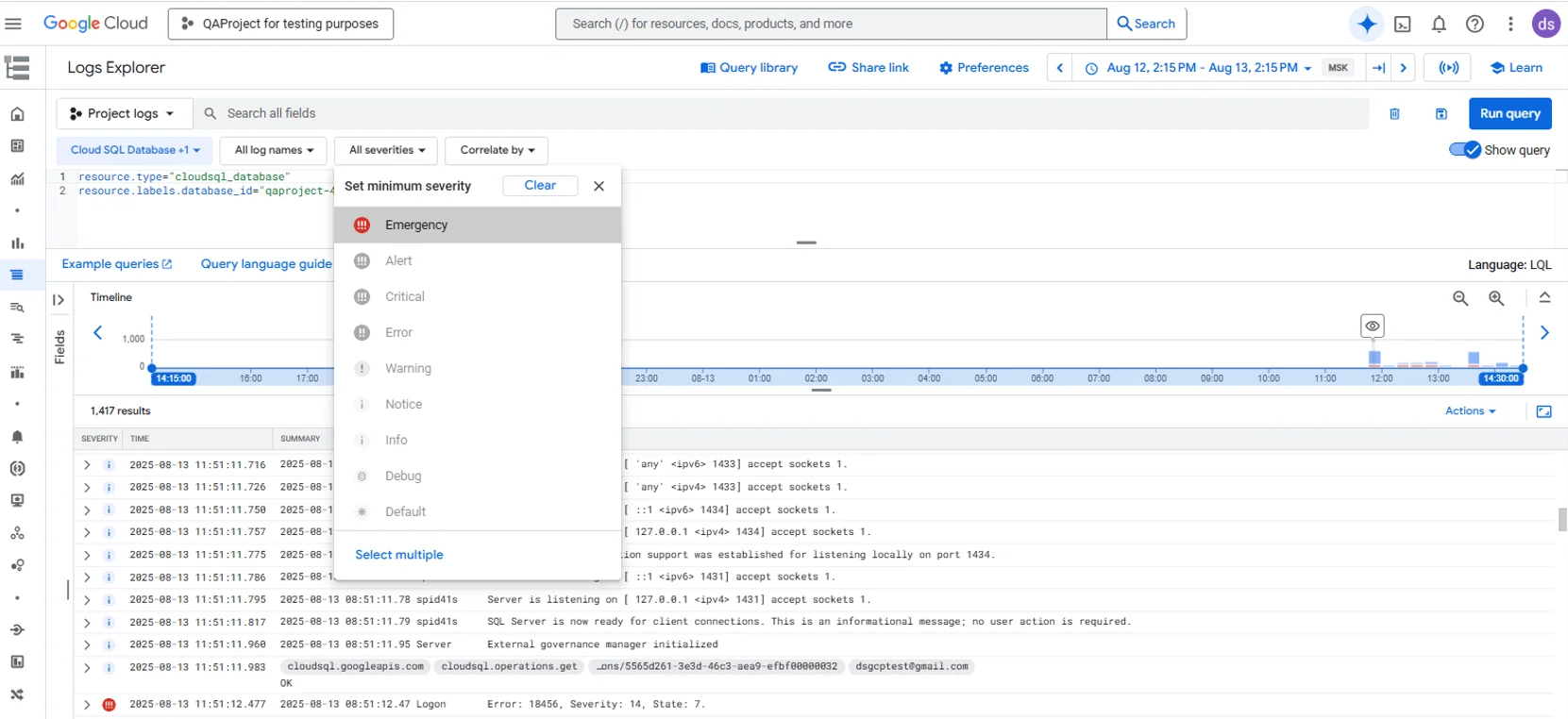Open Gemini AI assistant sparkle icon
The height and width of the screenshot is (719, 1568).
point(1367,24)
